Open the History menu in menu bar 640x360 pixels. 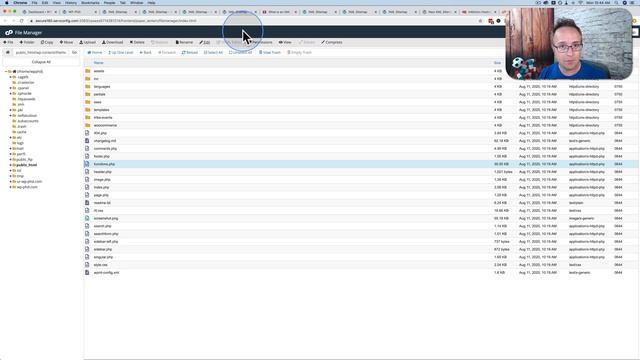[71, 3]
